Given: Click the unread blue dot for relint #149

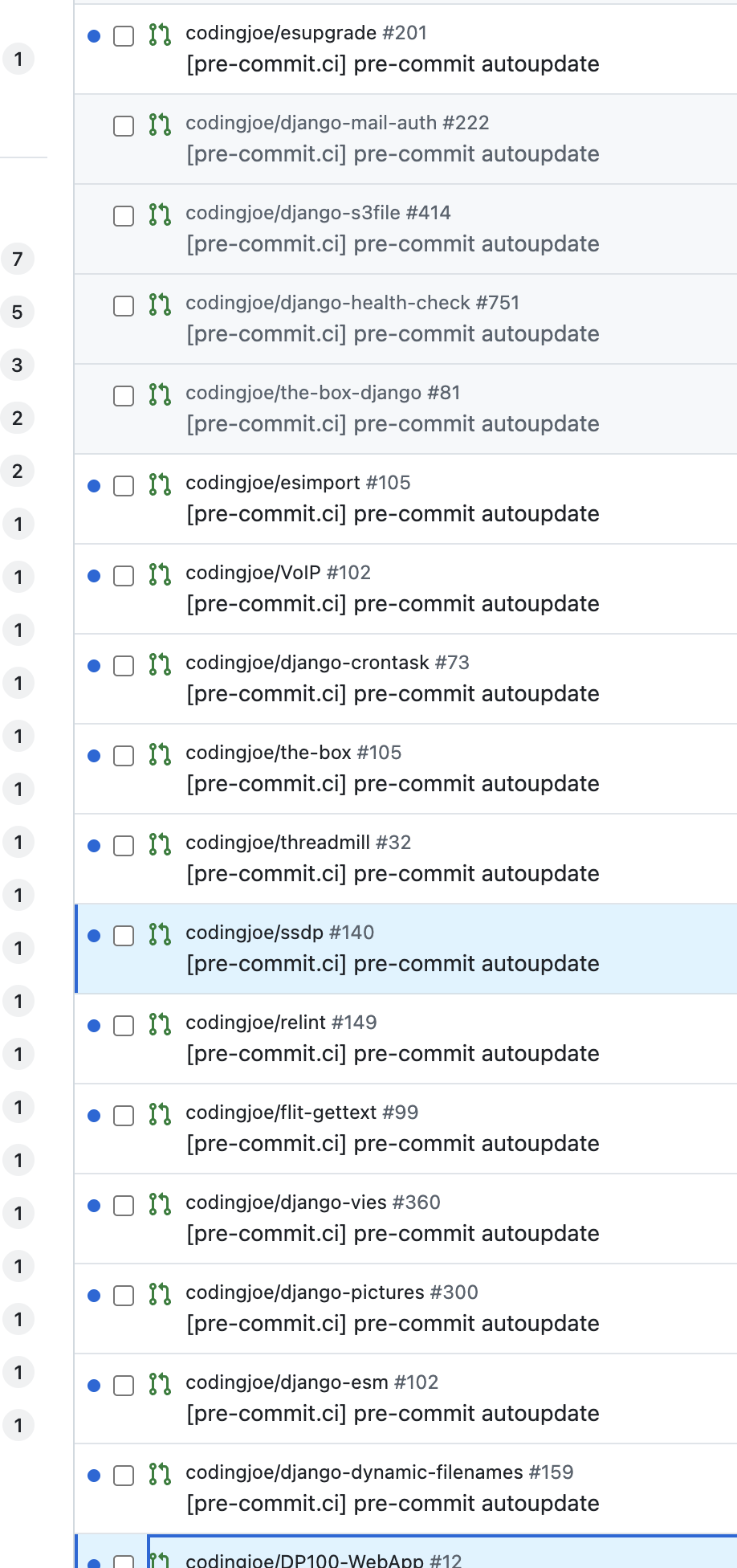Looking at the screenshot, I should [x=94, y=1026].
